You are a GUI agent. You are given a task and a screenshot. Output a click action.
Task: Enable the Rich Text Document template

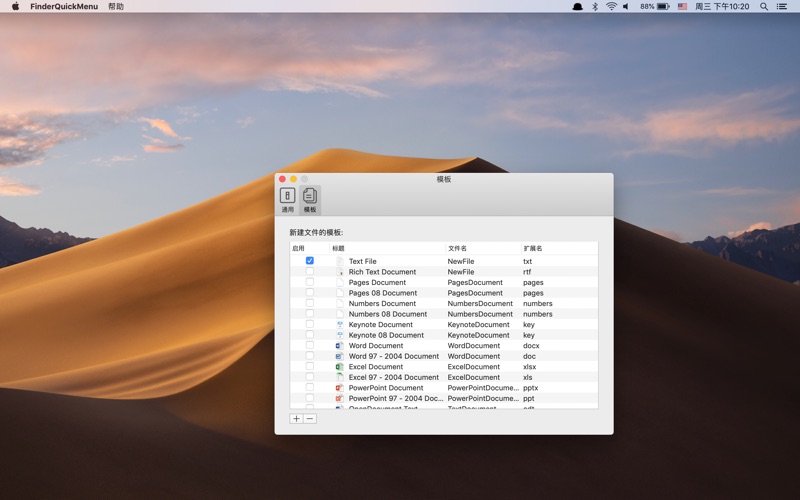[x=310, y=272]
